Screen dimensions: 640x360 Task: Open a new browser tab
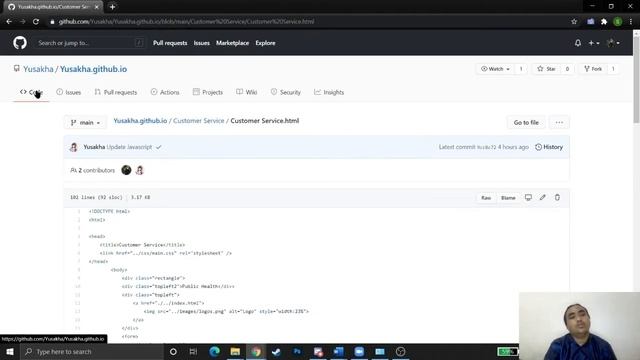click(112, 7)
